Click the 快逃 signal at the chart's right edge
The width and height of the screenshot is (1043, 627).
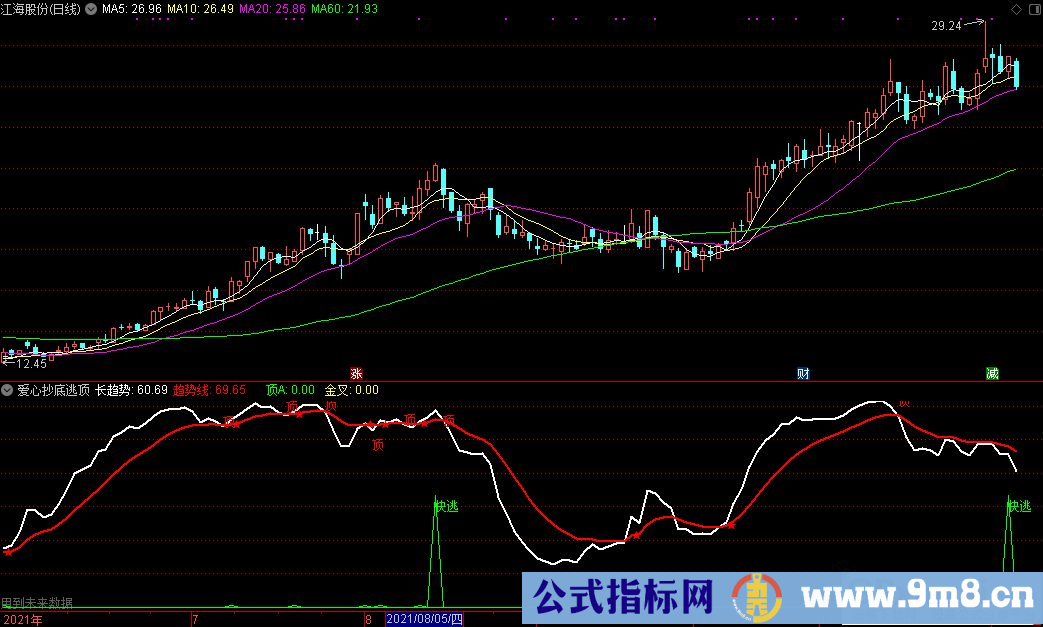1019,507
